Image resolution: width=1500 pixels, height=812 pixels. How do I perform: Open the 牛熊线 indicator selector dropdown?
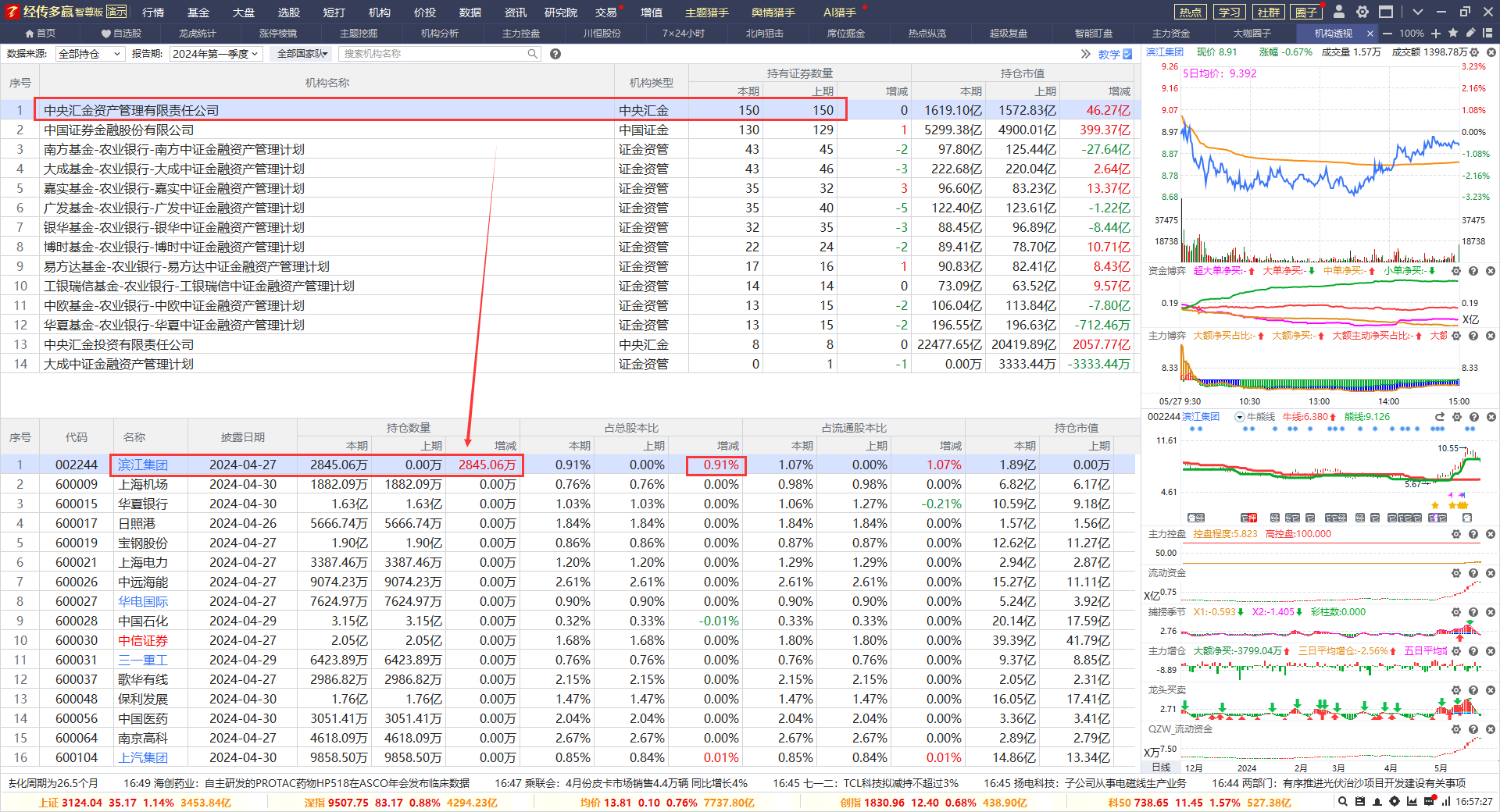(x=1239, y=417)
